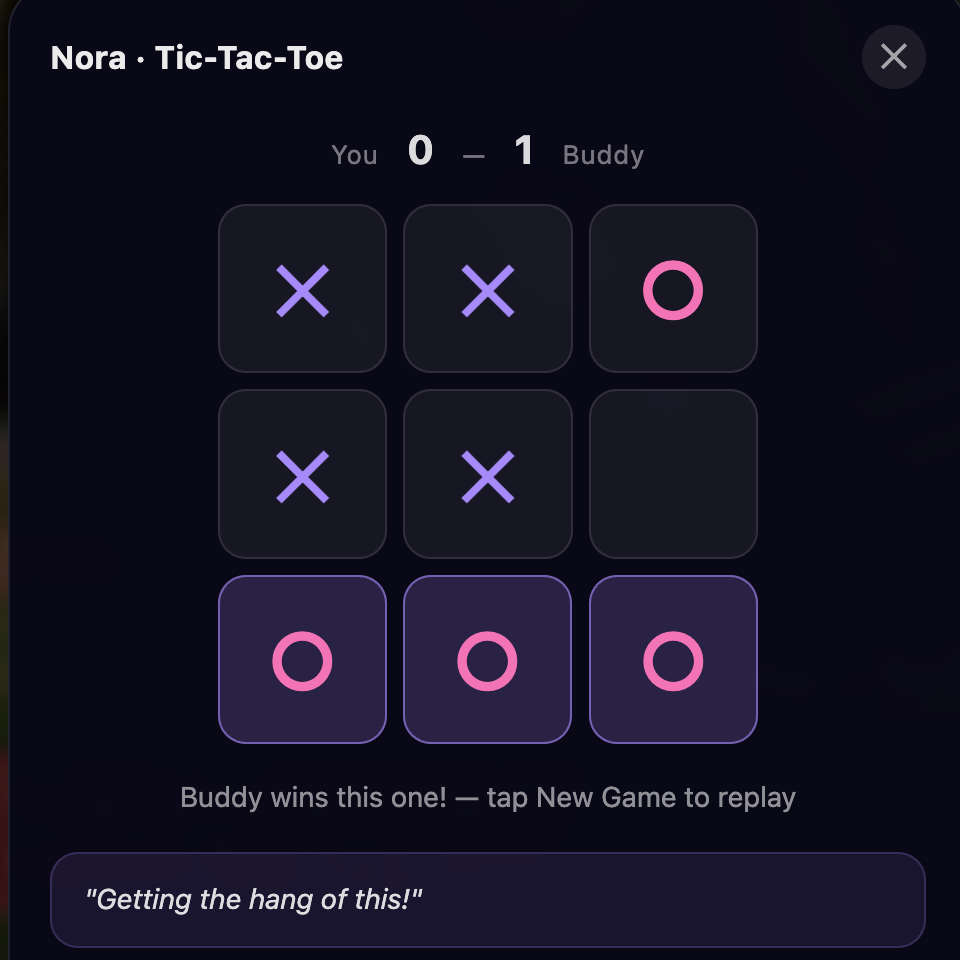Click the 'Buddy' score label

click(x=603, y=154)
